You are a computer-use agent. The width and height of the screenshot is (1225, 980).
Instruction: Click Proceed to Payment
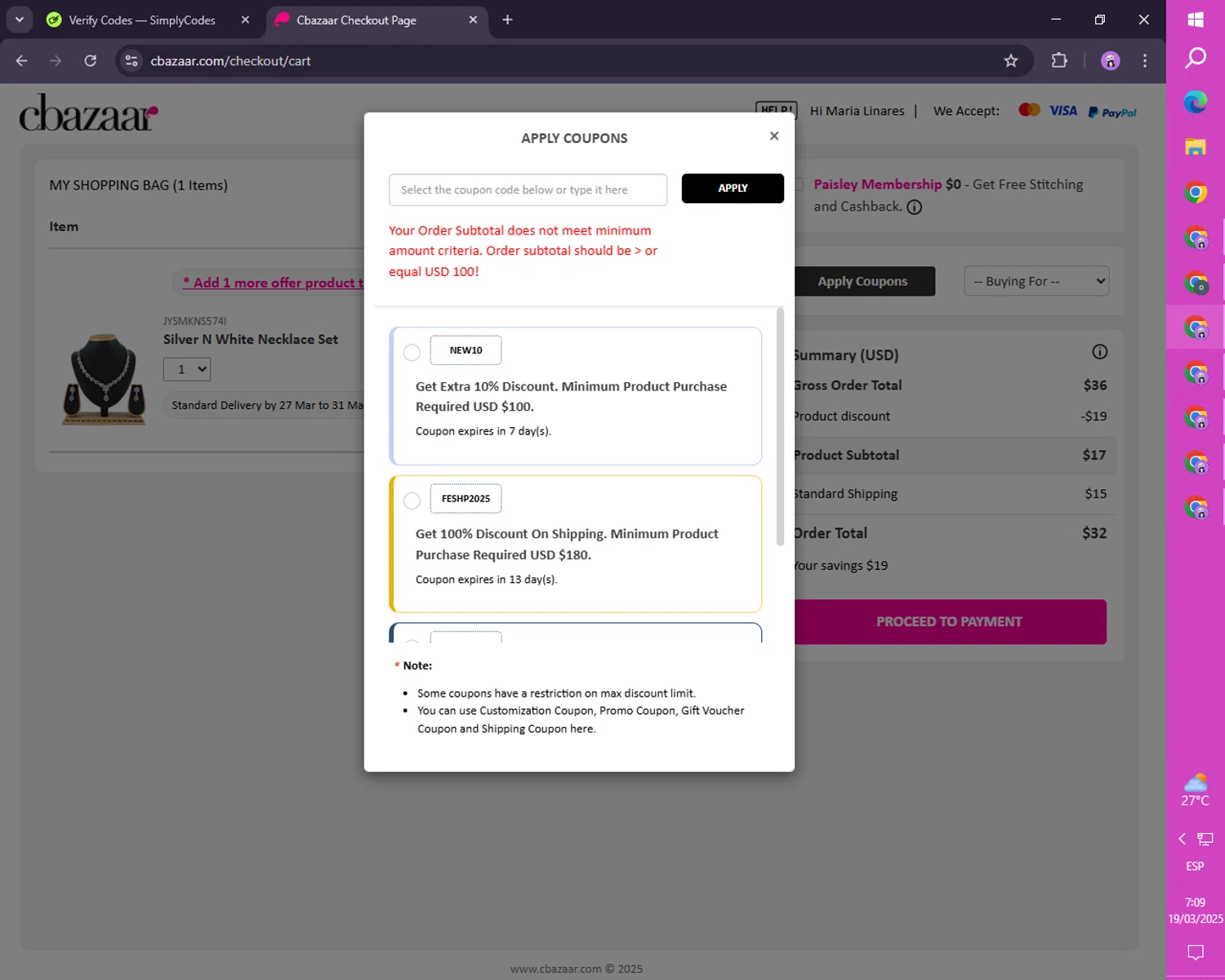[949, 621]
